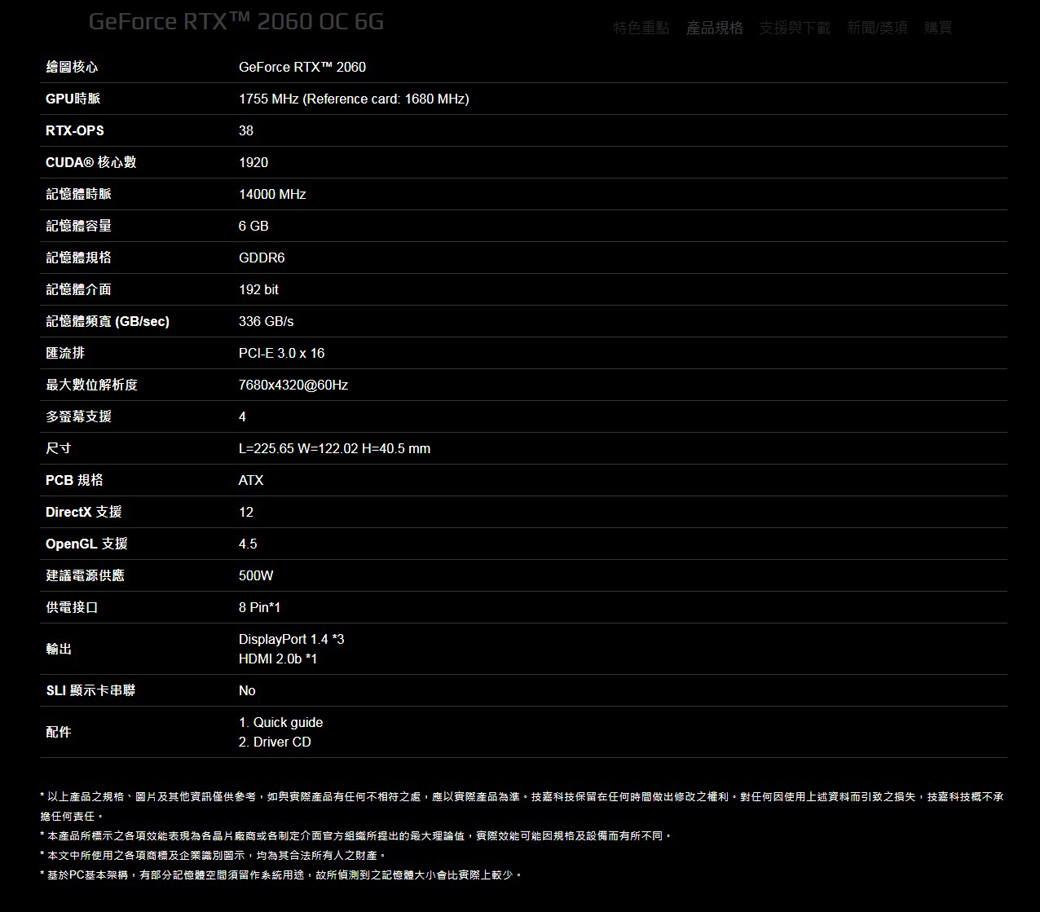The width and height of the screenshot is (1040, 912).
Task: Open the 特色重點 tab
Action: tap(641, 28)
